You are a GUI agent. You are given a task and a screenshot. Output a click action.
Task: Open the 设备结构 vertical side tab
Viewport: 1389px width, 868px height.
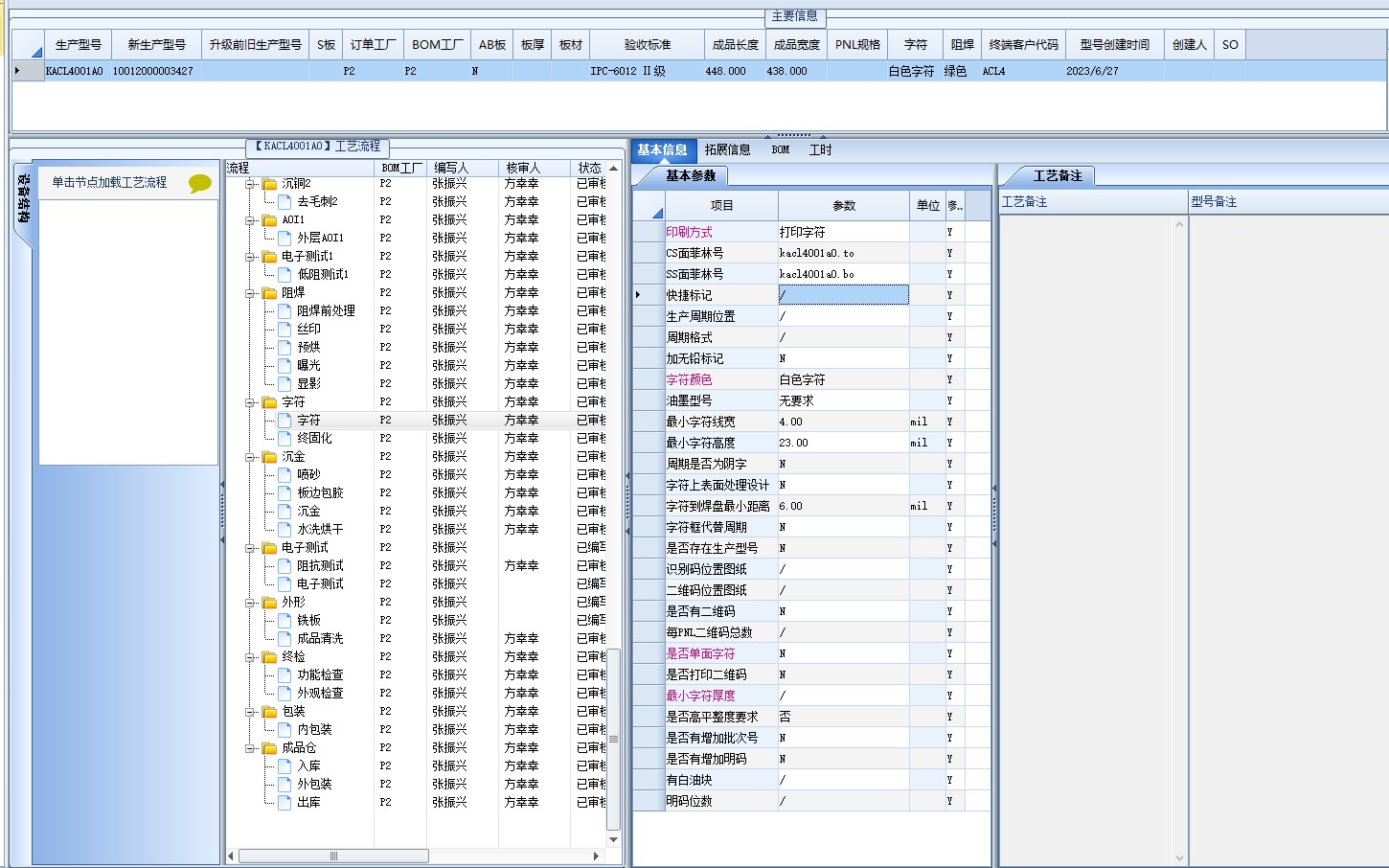click(x=23, y=198)
